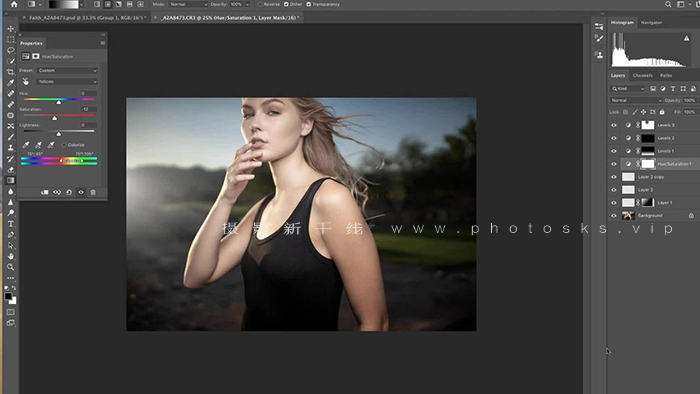
Task: Click the Saturation slider handle
Action: pos(54,118)
